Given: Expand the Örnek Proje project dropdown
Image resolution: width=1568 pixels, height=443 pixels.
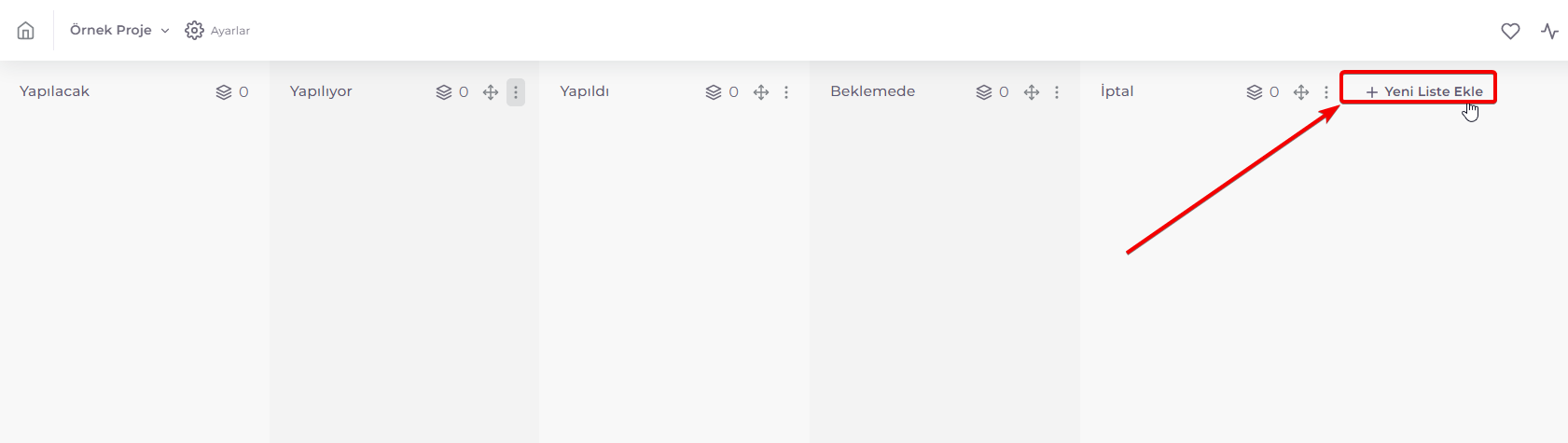Looking at the screenshot, I should click(119, 31).
